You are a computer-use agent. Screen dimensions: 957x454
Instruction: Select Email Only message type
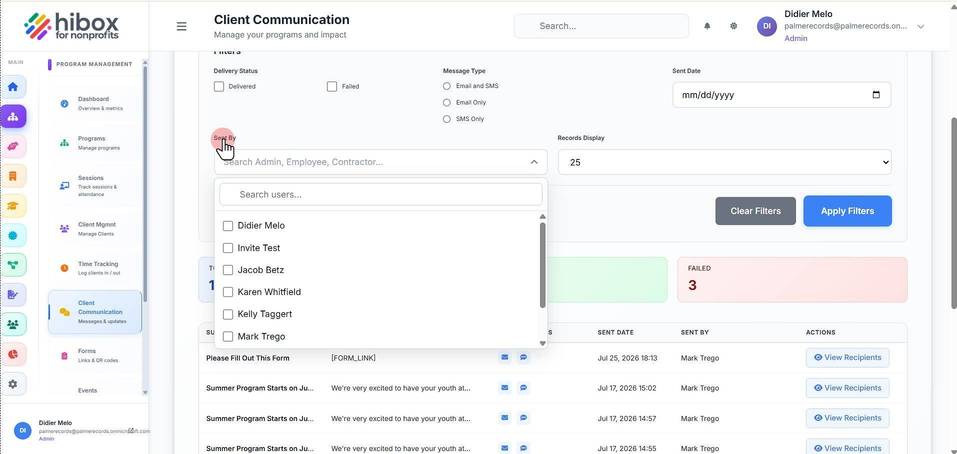click(x=447, y=103)
